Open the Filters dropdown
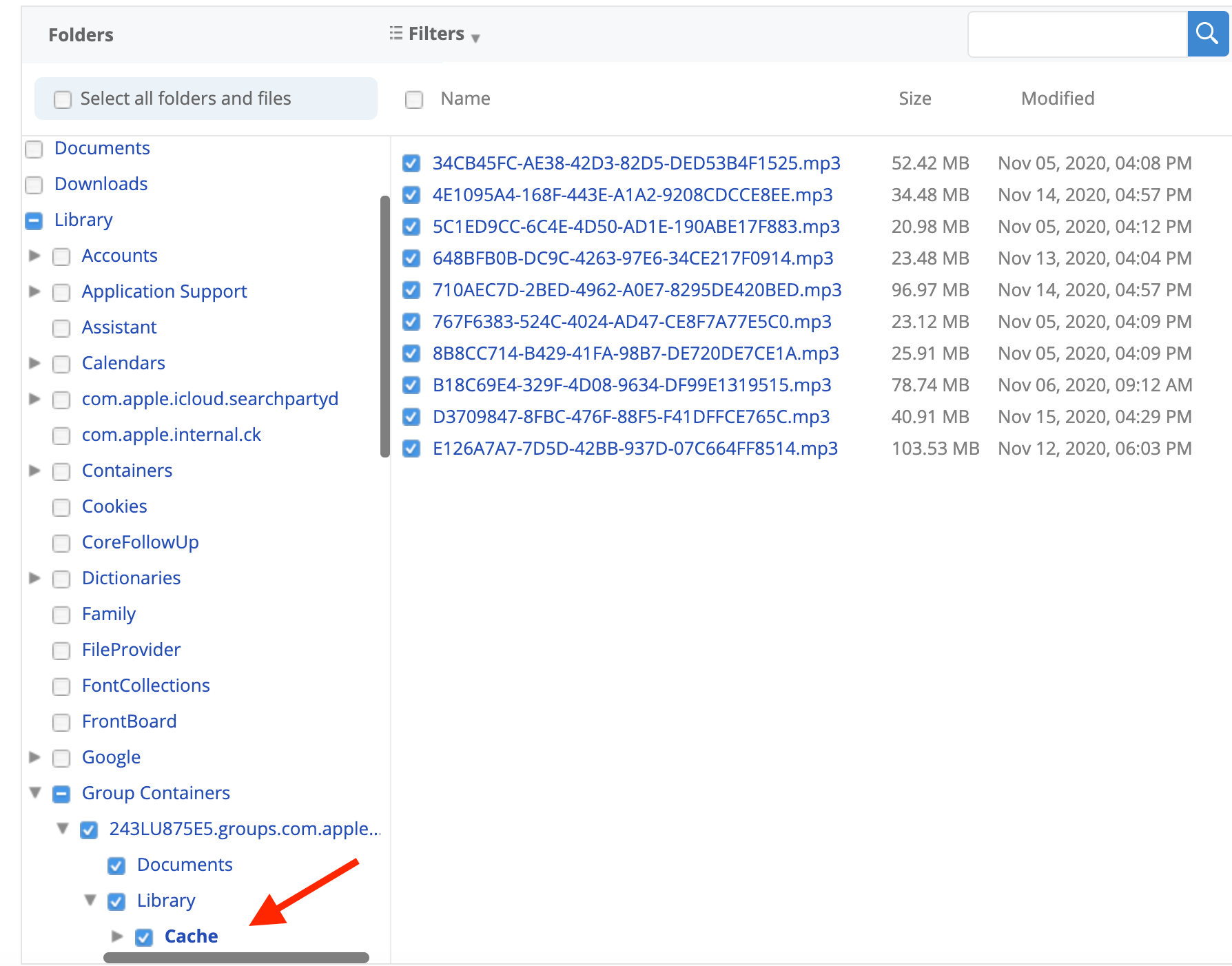The width and height of the screenshot is (1232, 966). pyautogui.click(x=434, y=34)
